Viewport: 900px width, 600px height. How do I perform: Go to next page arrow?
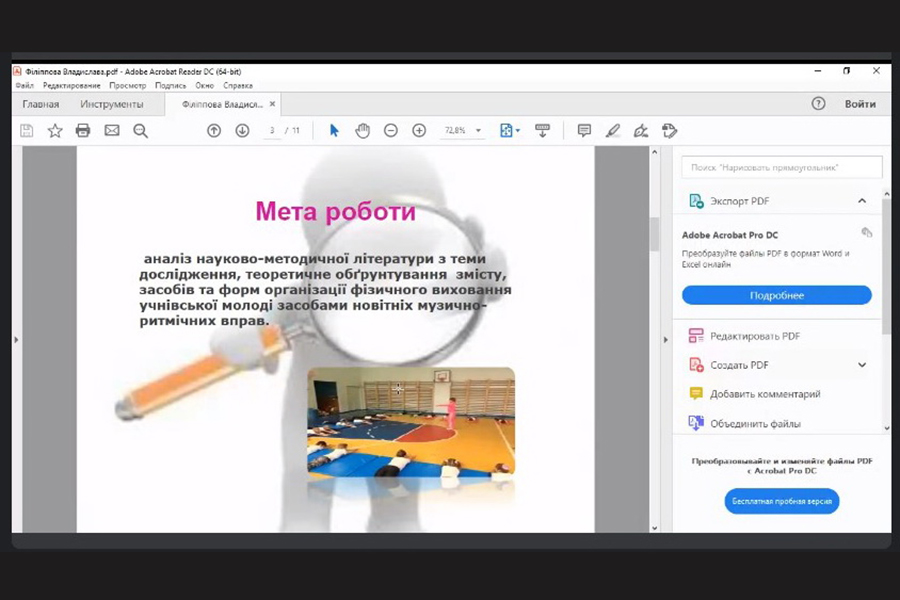[242, 131]
